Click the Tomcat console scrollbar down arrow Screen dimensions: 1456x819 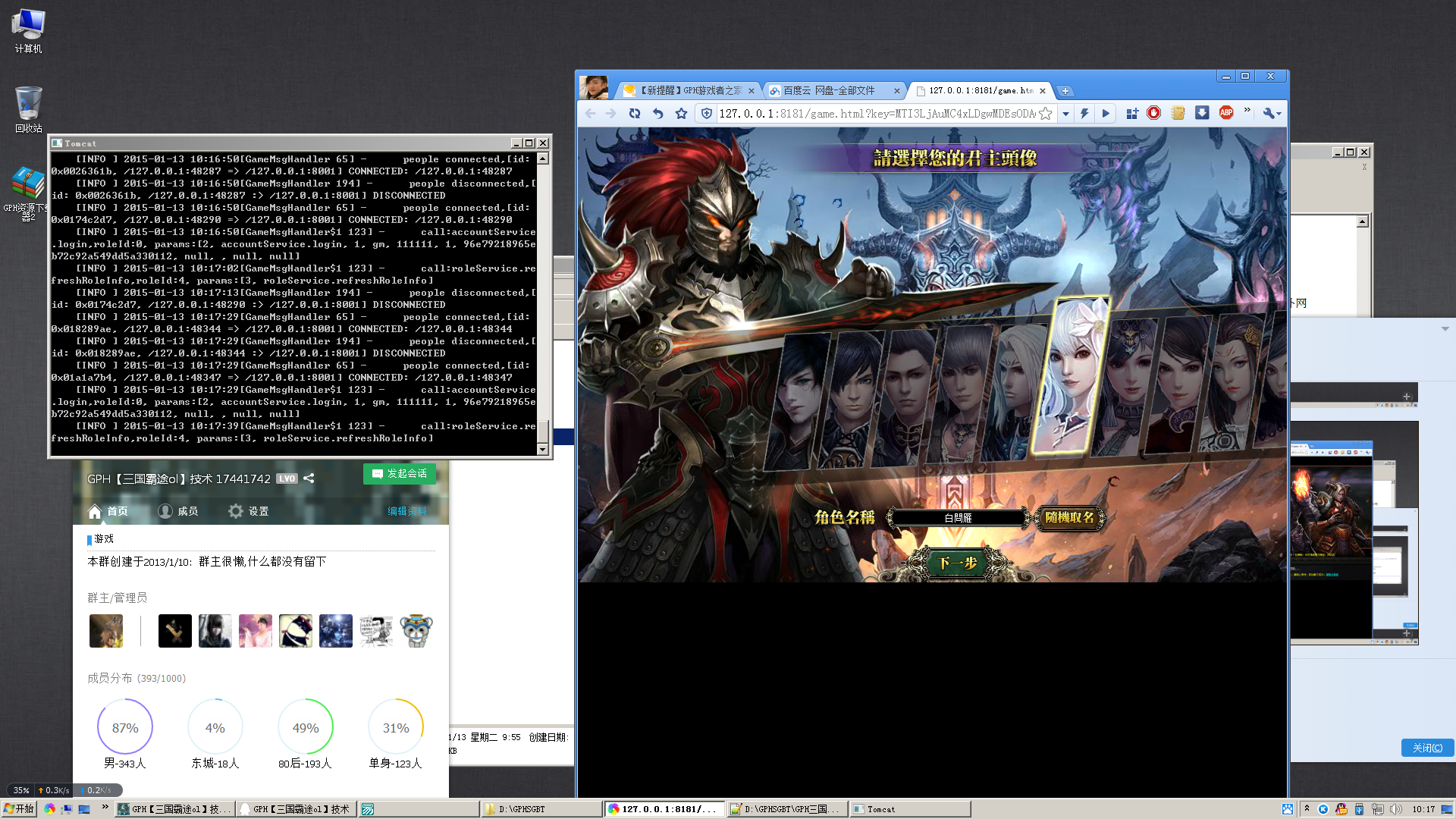542,450
